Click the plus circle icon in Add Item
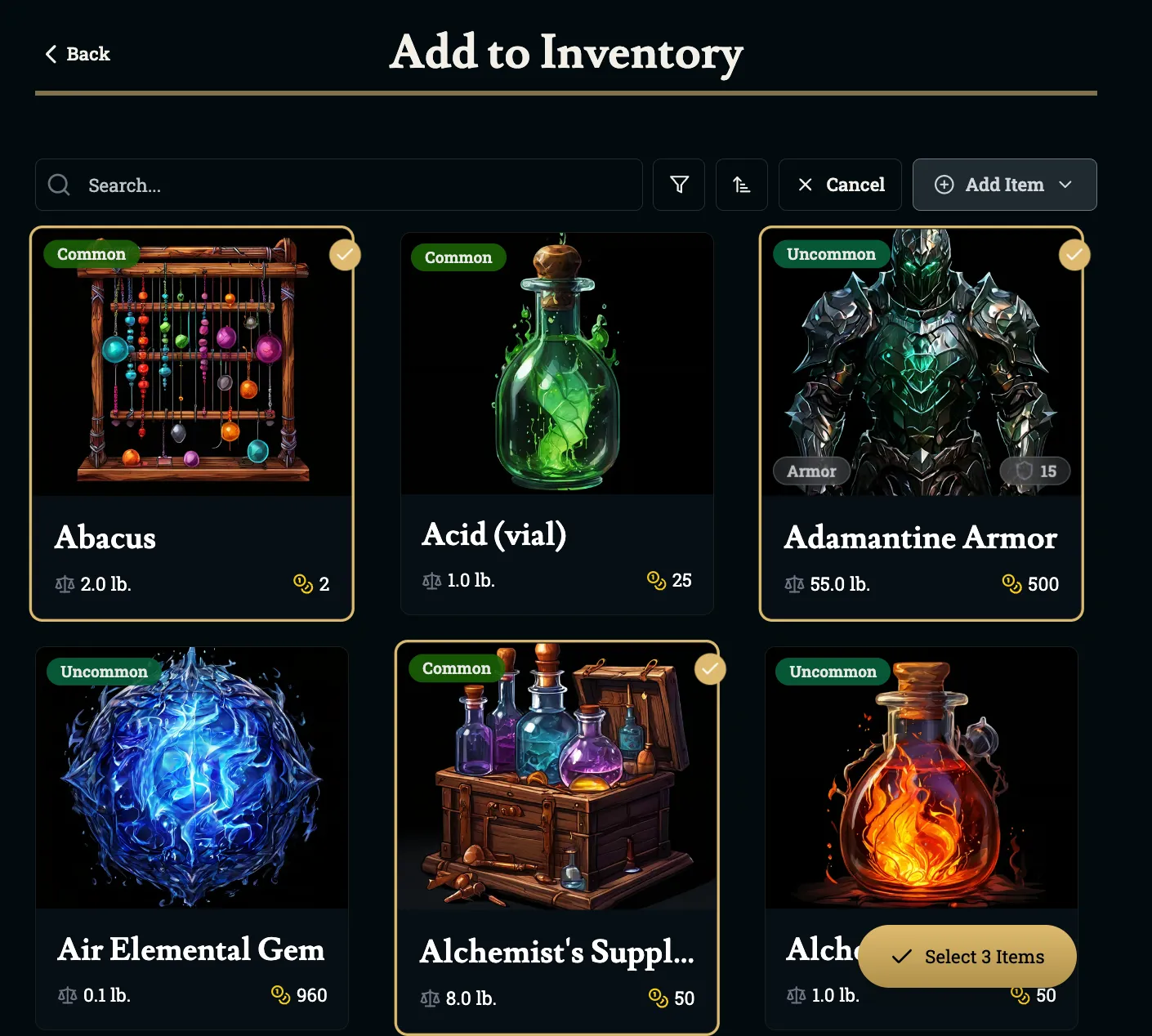 click(944, 185)
